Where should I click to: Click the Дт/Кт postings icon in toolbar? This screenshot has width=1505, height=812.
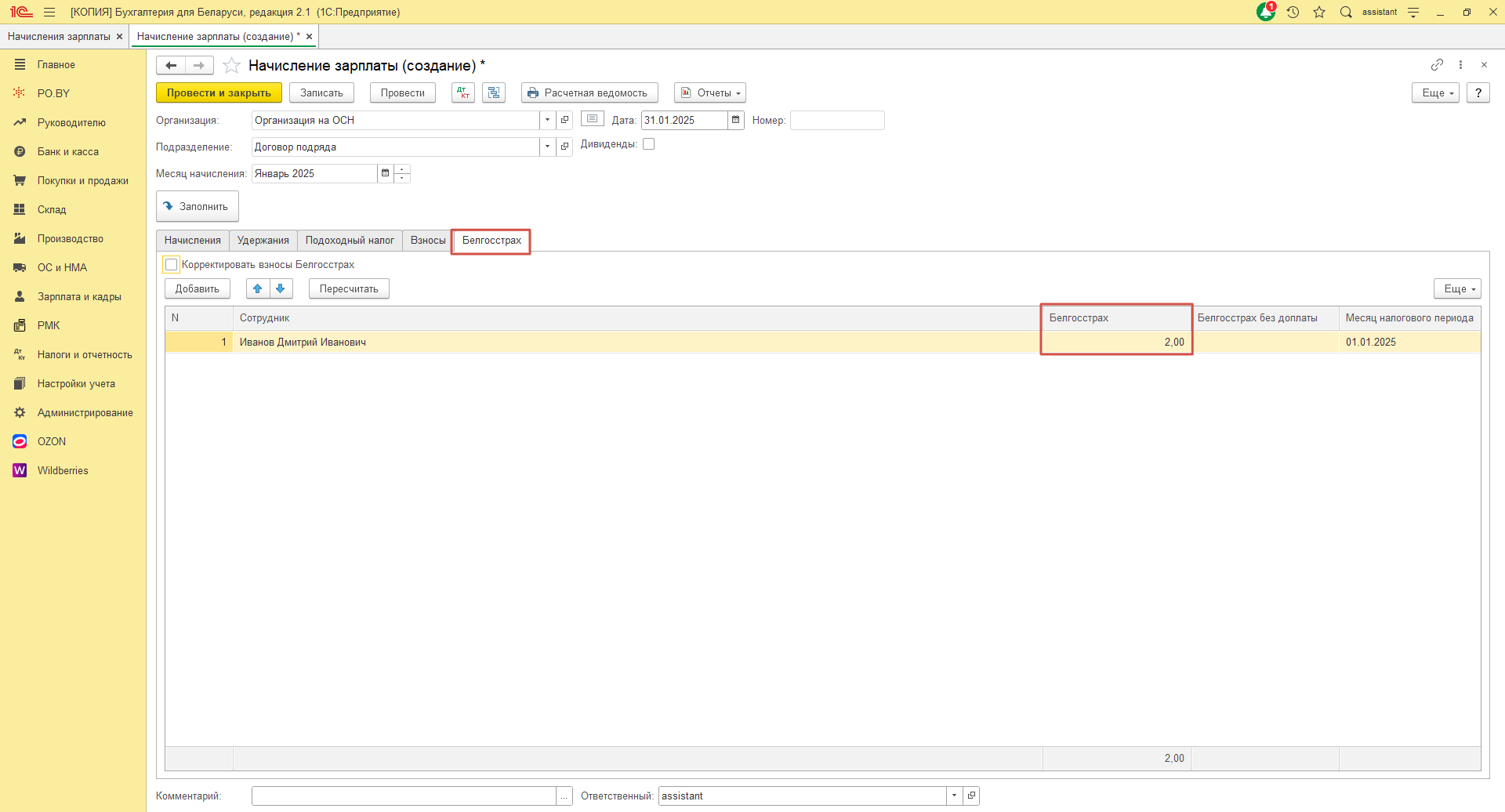tap(463, 92)
